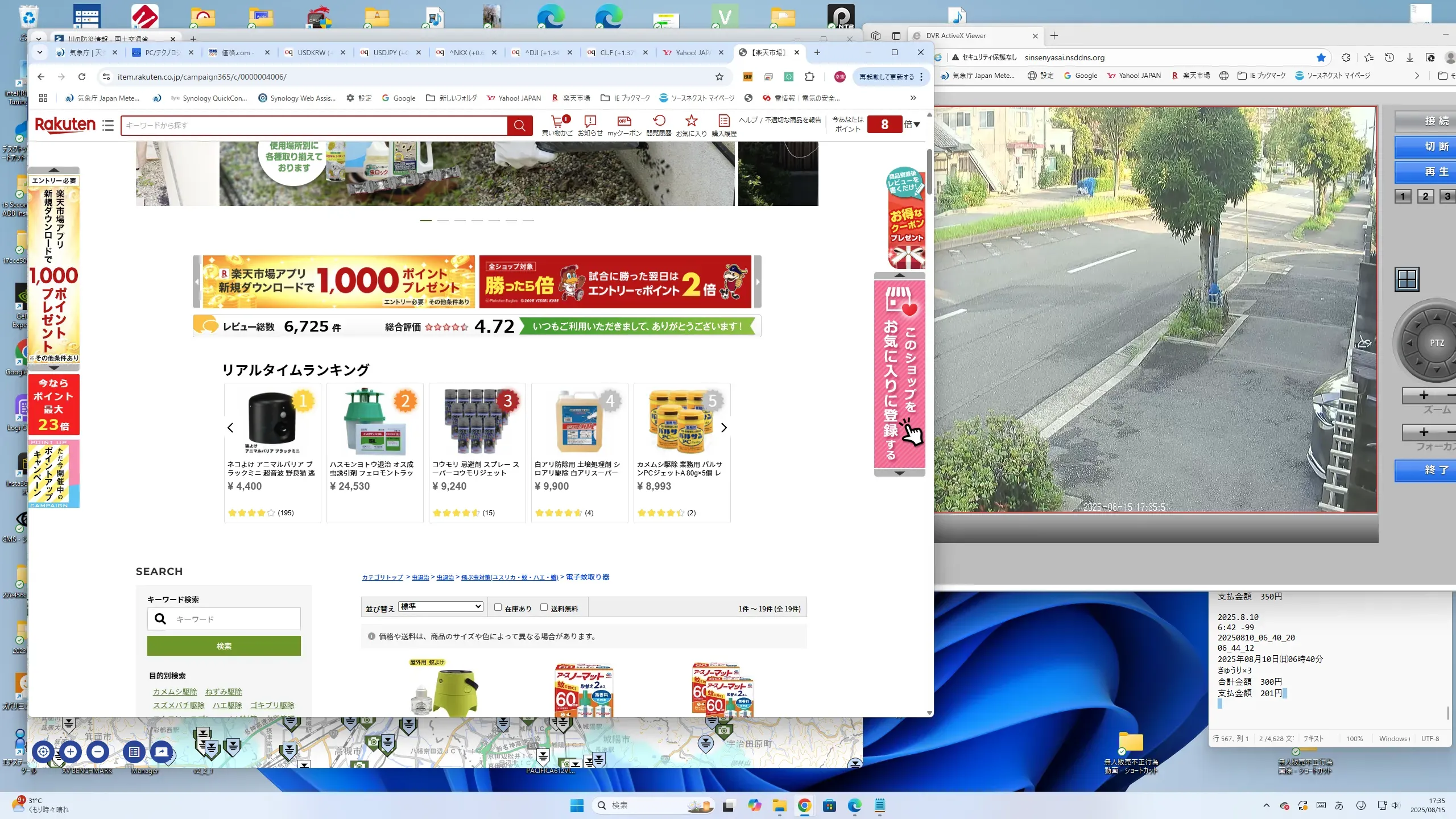Open the Rakuten shopping cart icon

click(x=557, y=122)
